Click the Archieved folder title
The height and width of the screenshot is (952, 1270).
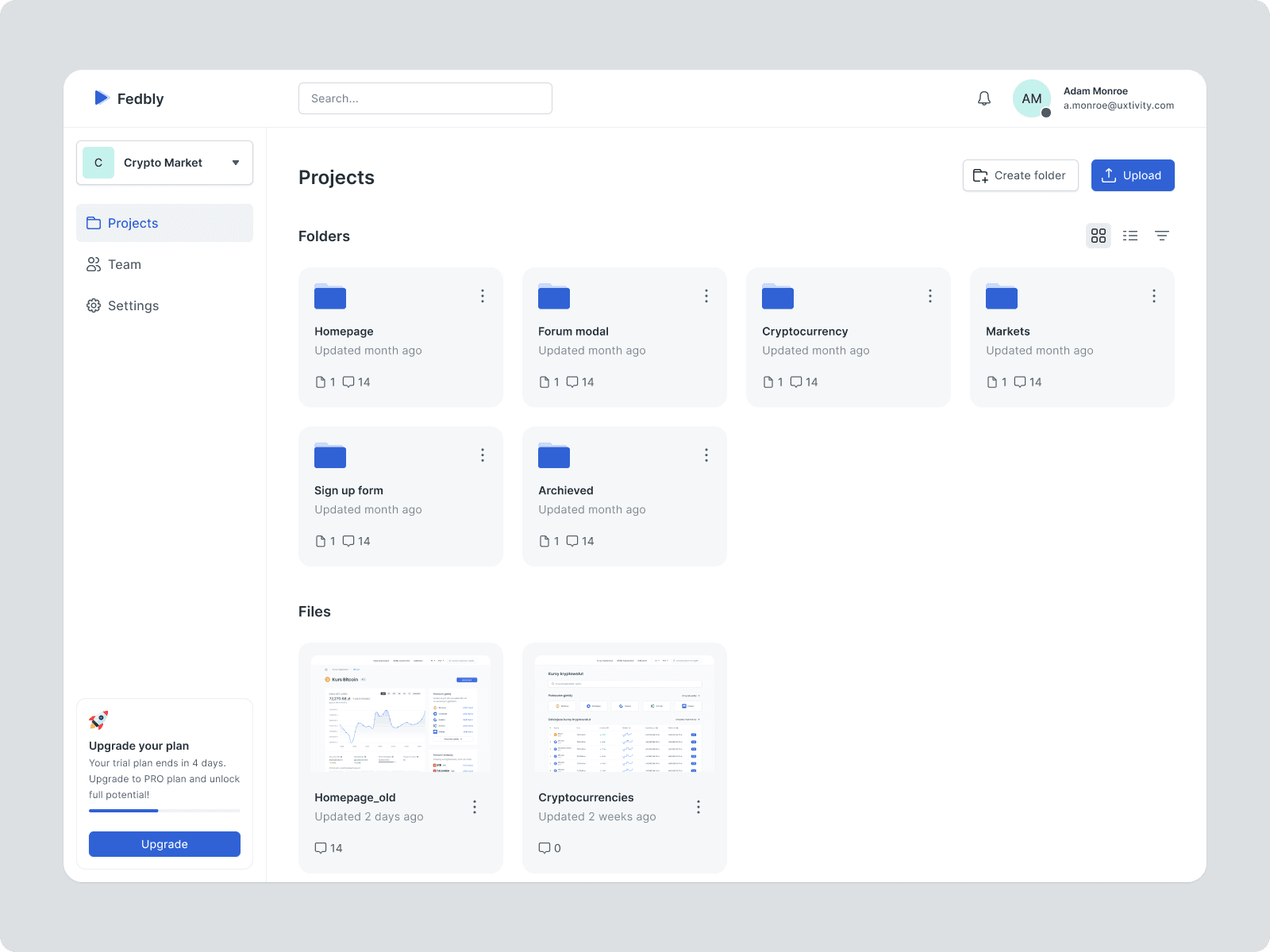566,491
